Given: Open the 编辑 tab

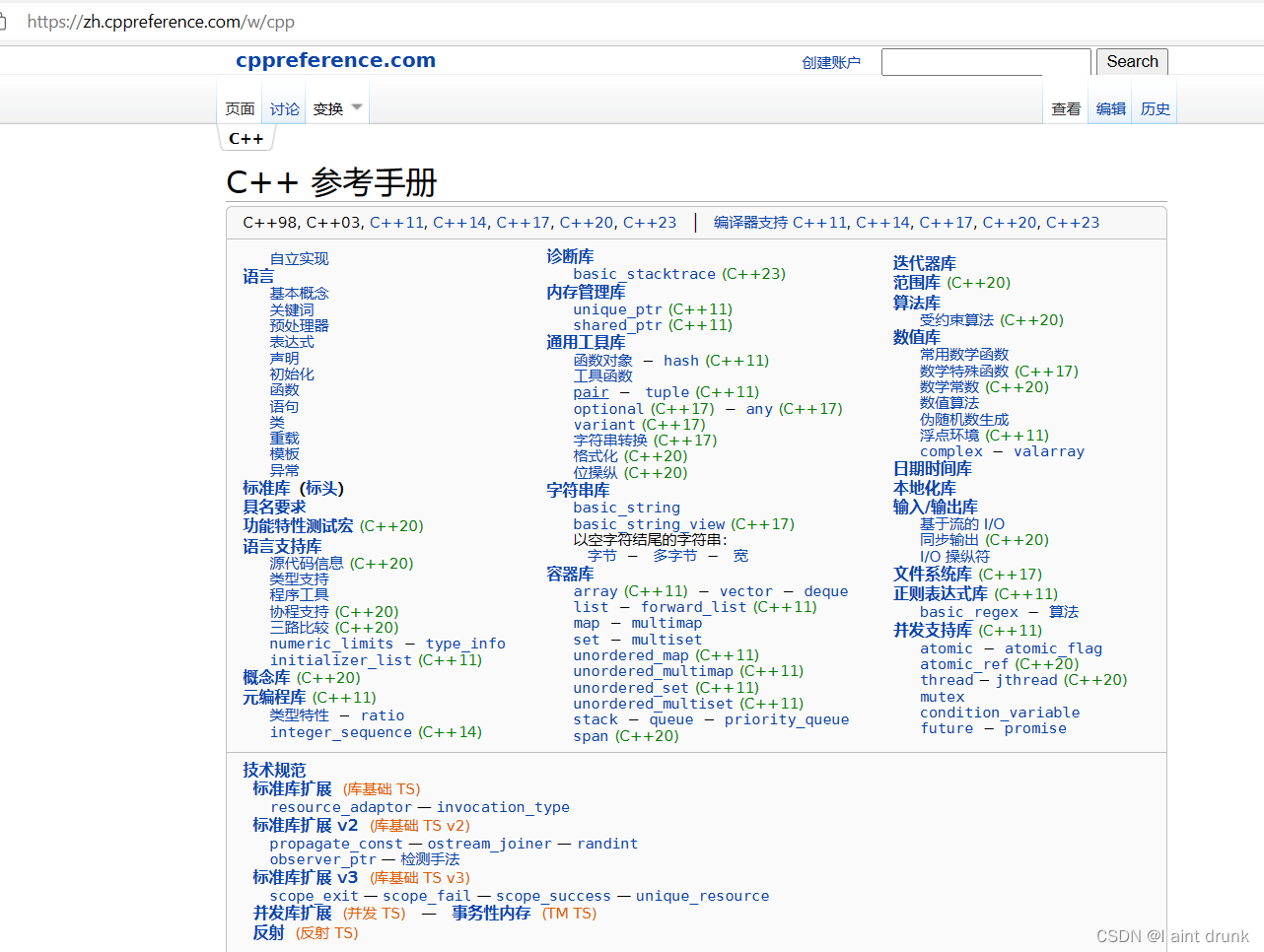Looking at the screenshot, I should [x=1111, y=108].
